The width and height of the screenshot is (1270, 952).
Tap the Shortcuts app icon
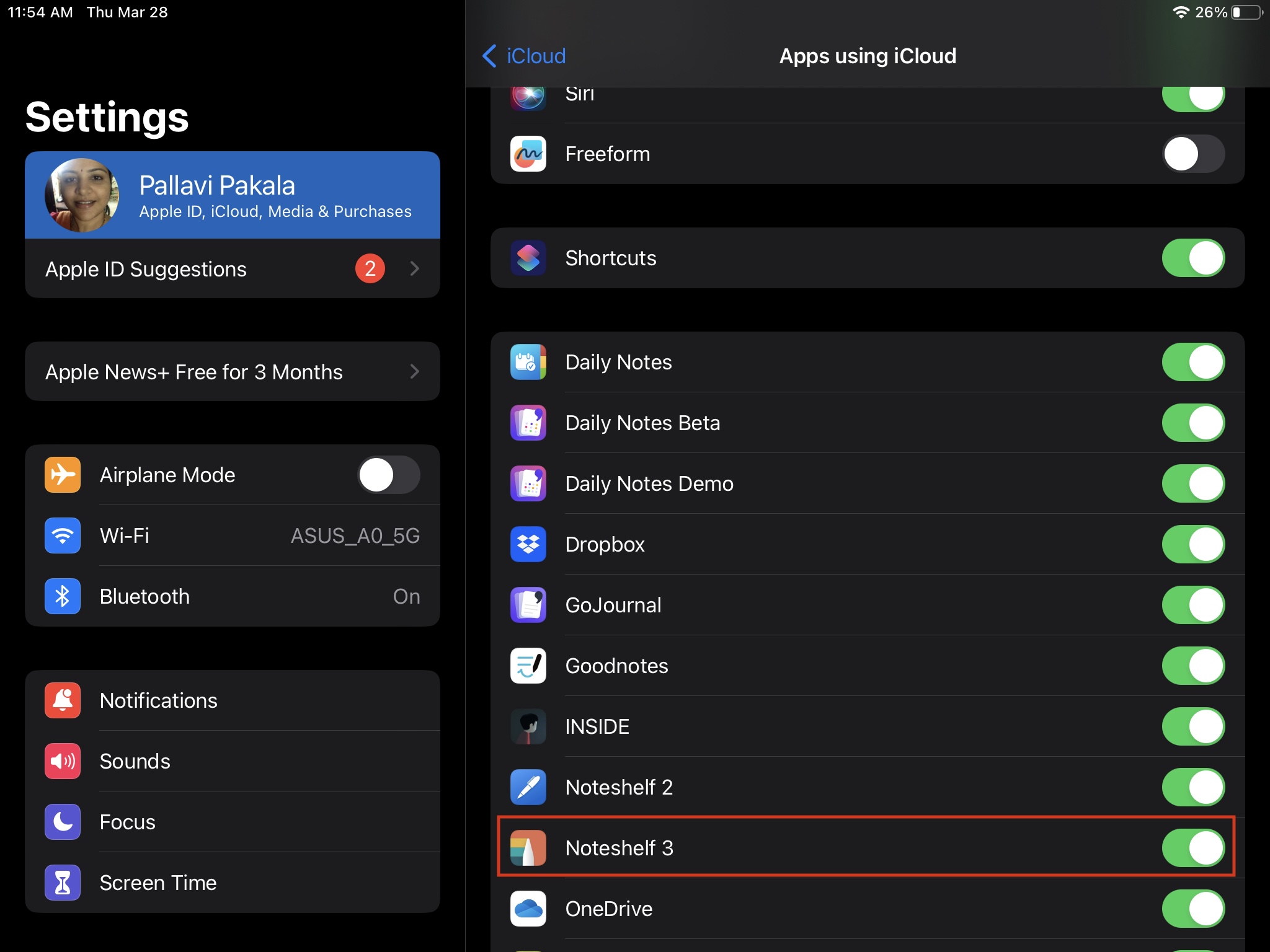point(528,258)
